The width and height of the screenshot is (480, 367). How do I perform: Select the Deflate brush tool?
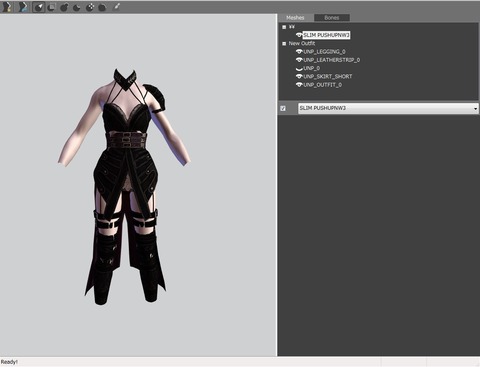pos(77,7)
